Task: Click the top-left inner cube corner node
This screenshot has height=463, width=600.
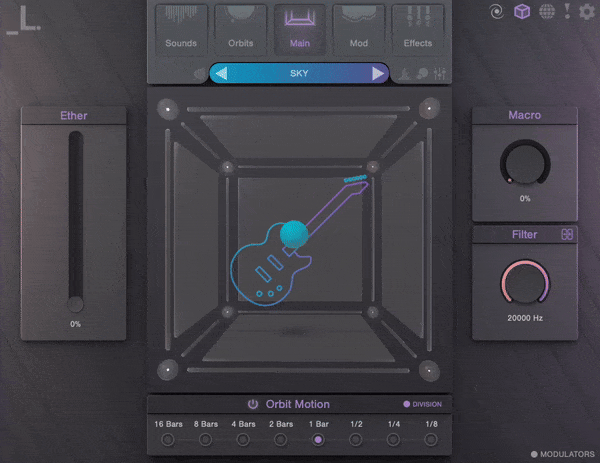Action: (x=228, y=167)
